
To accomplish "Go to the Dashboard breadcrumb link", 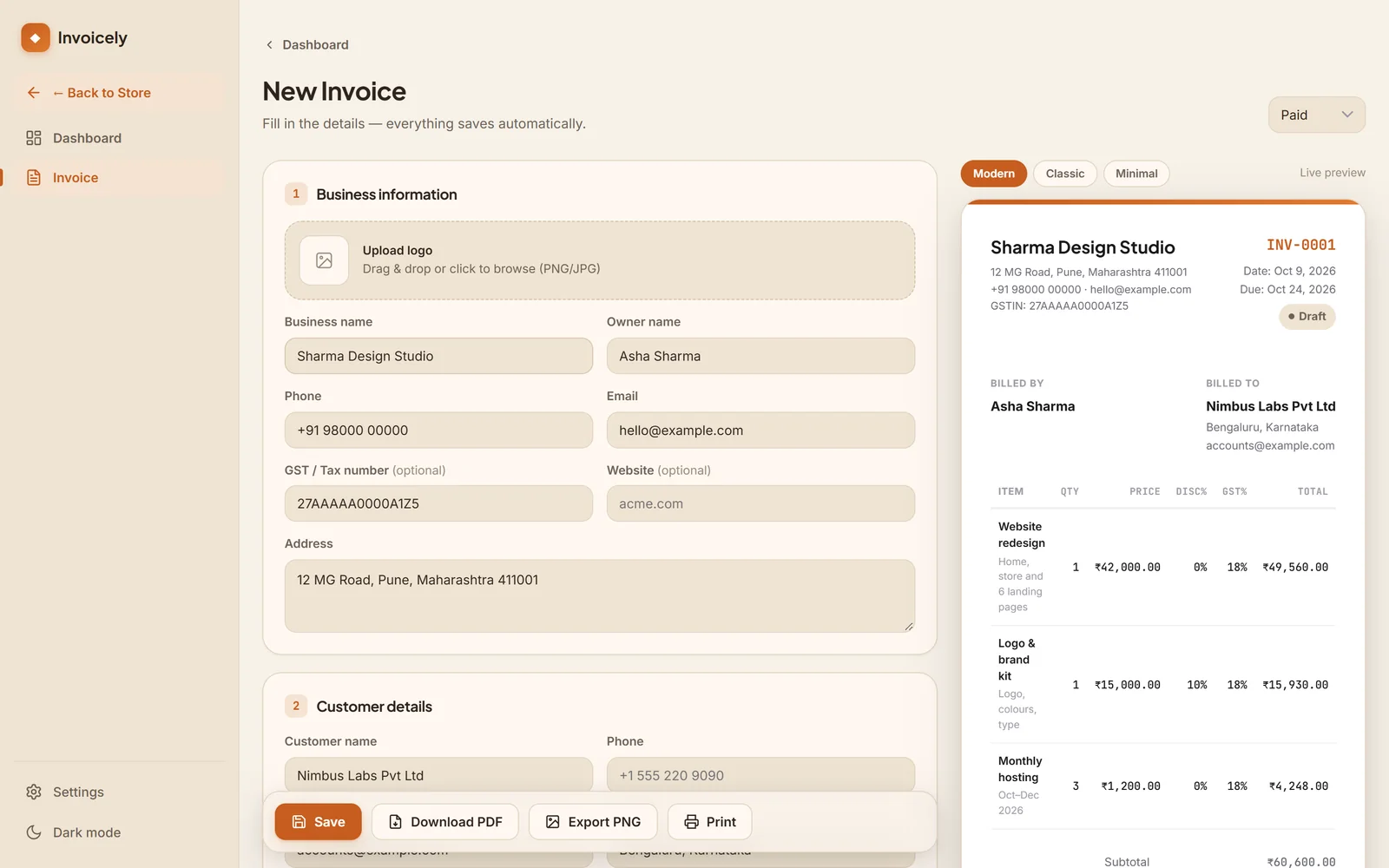I will [x=315, y=45].
